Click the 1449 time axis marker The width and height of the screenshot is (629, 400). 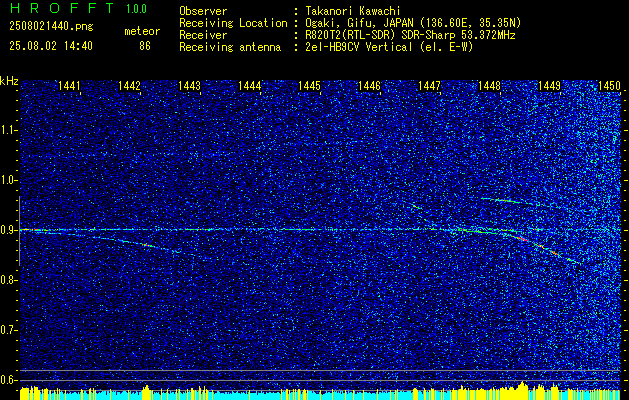(549, 85)
